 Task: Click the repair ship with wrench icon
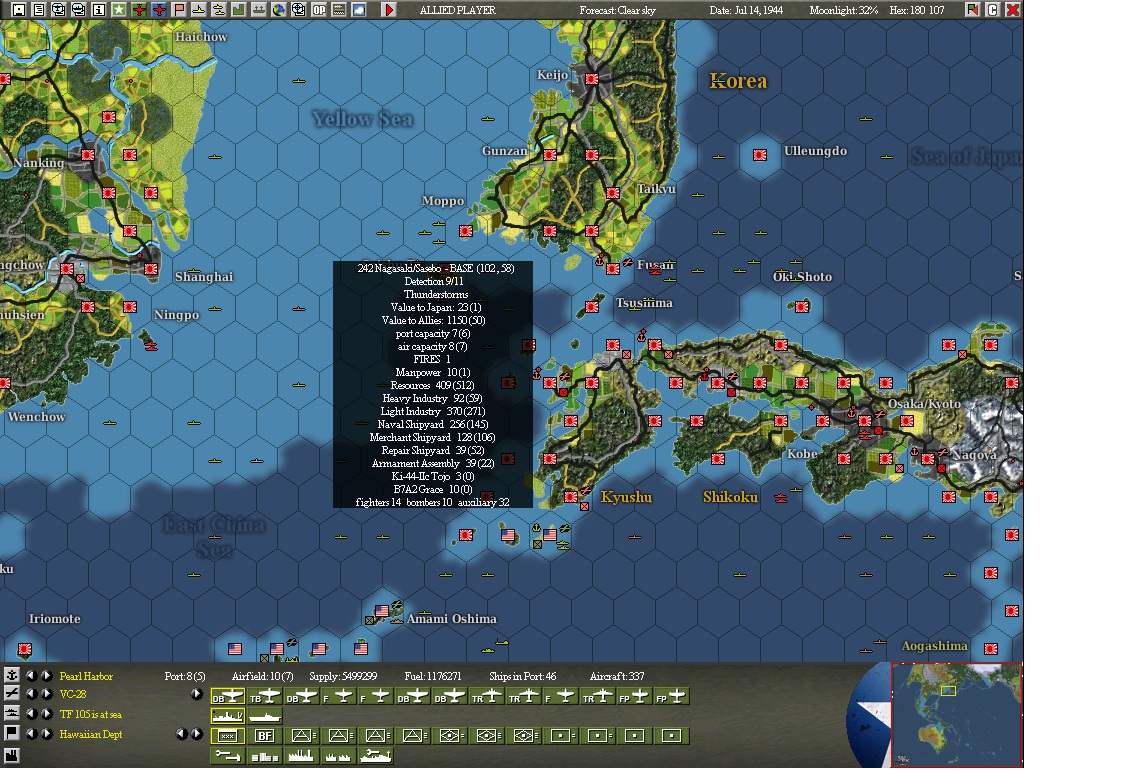(376, 756)
